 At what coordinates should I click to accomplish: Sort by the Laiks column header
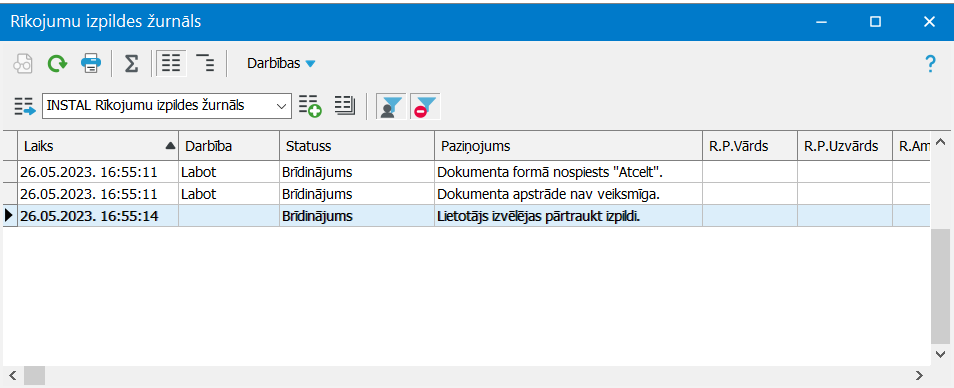coord(98,146)
